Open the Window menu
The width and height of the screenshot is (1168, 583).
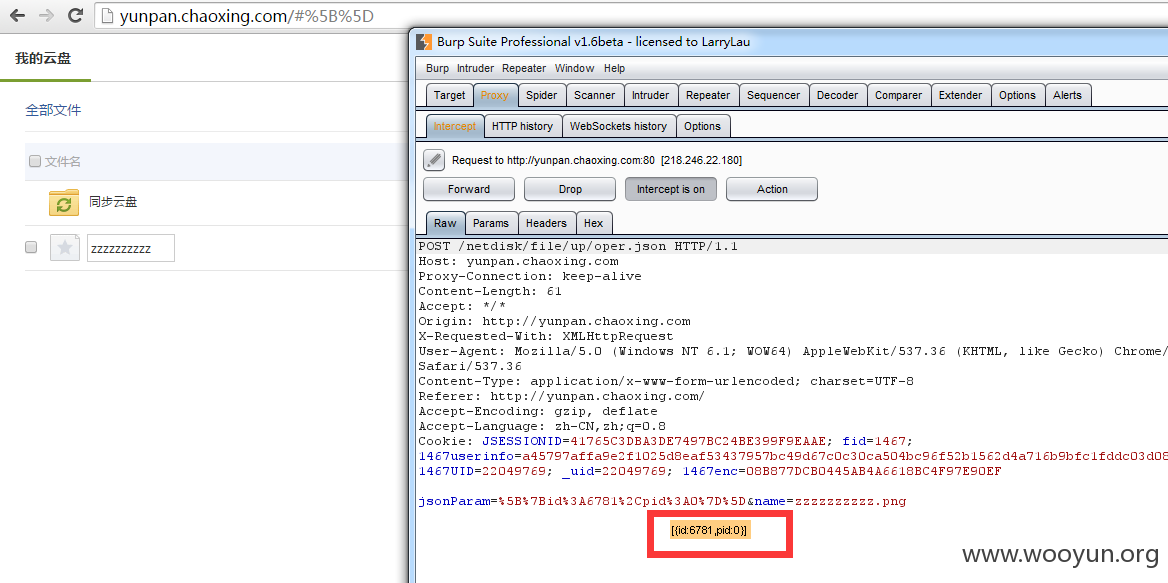tap(574, 68)
